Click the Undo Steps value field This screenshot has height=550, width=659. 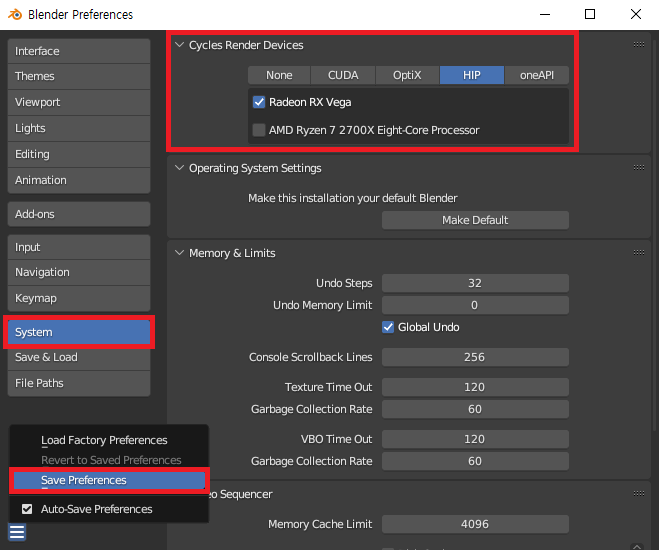tap(475, 283)
